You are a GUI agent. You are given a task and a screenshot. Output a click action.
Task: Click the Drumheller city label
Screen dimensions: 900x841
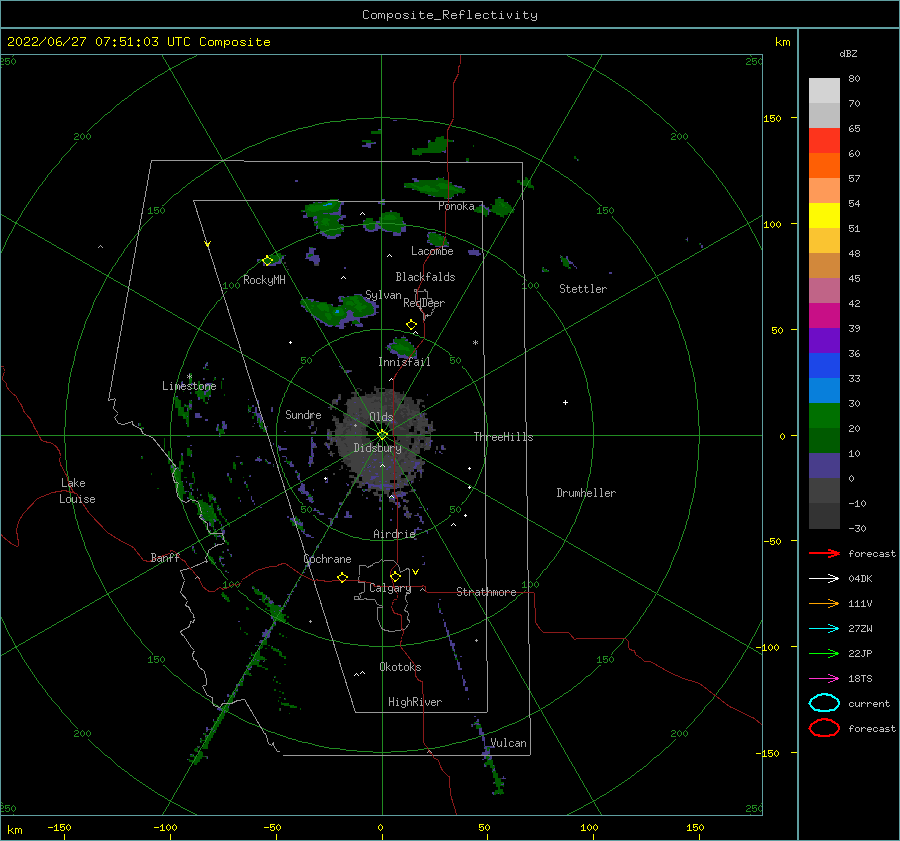point(586,493)
